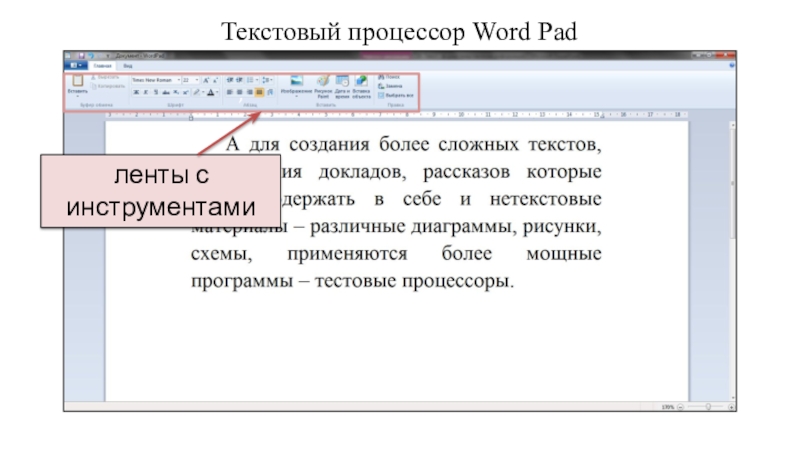Insert date and time (Дата и время)
Viewport: 800px width, 450px height.
pyautogui.click(x=342, y=86)
